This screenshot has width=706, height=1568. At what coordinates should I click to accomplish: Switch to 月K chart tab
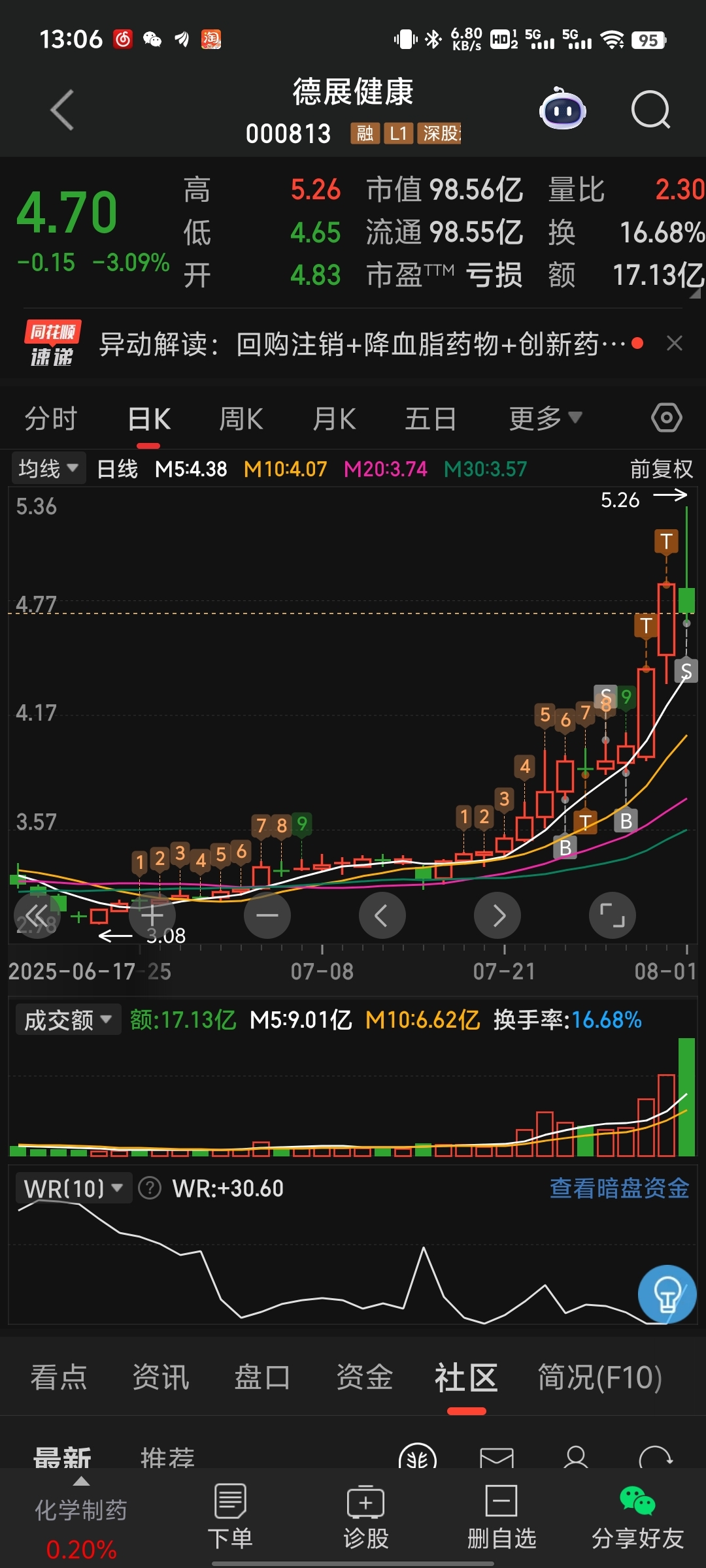(x=334, y=419)
